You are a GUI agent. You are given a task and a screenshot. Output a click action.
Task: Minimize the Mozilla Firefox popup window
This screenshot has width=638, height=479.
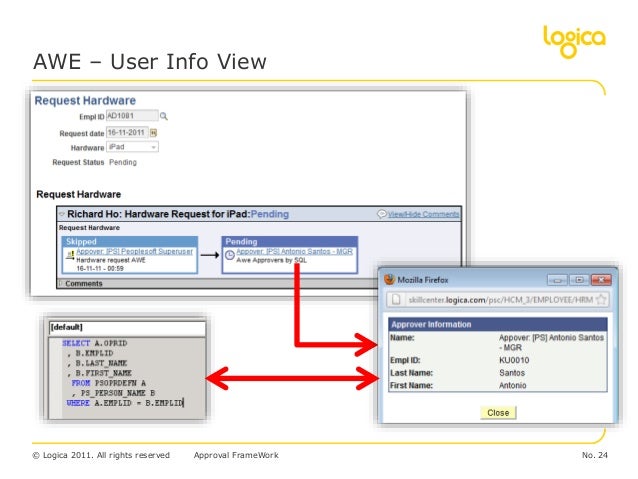click(x=557, y=280)
